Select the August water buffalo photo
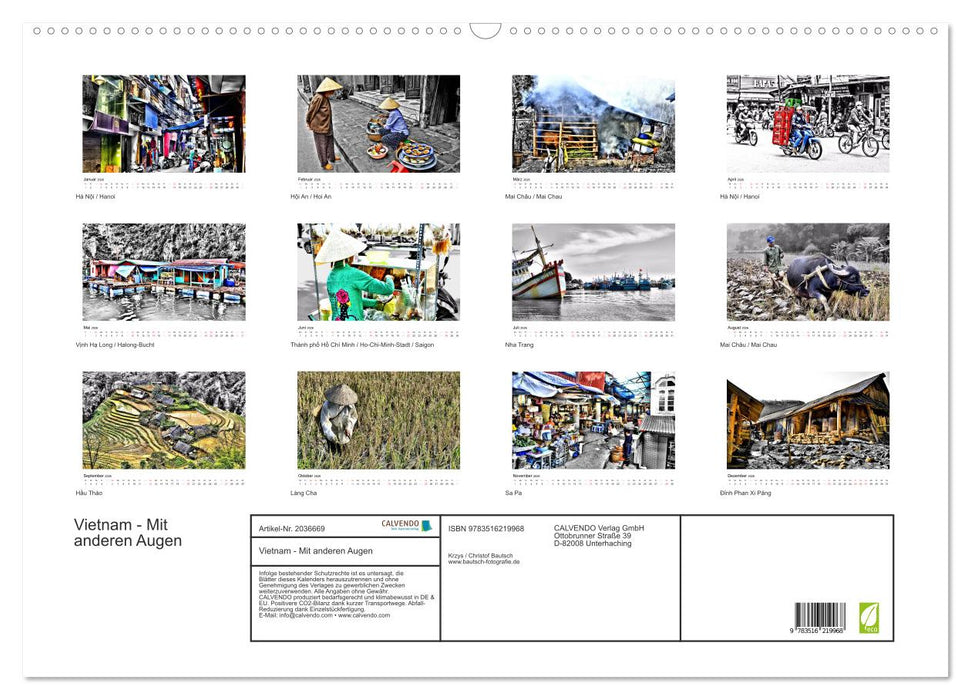The image size is (971, 700). [807, 272]
